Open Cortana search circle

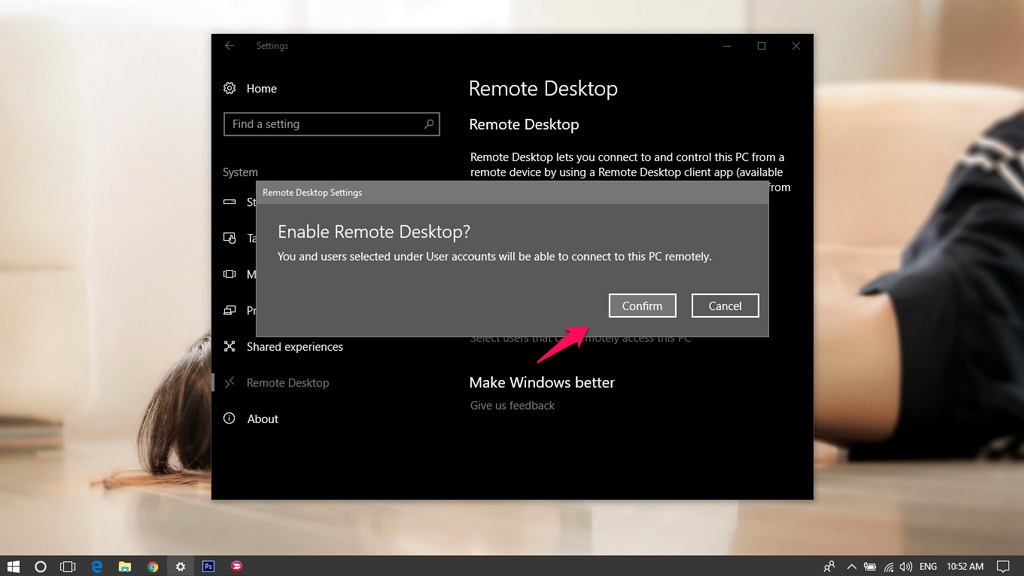[40, 566]
